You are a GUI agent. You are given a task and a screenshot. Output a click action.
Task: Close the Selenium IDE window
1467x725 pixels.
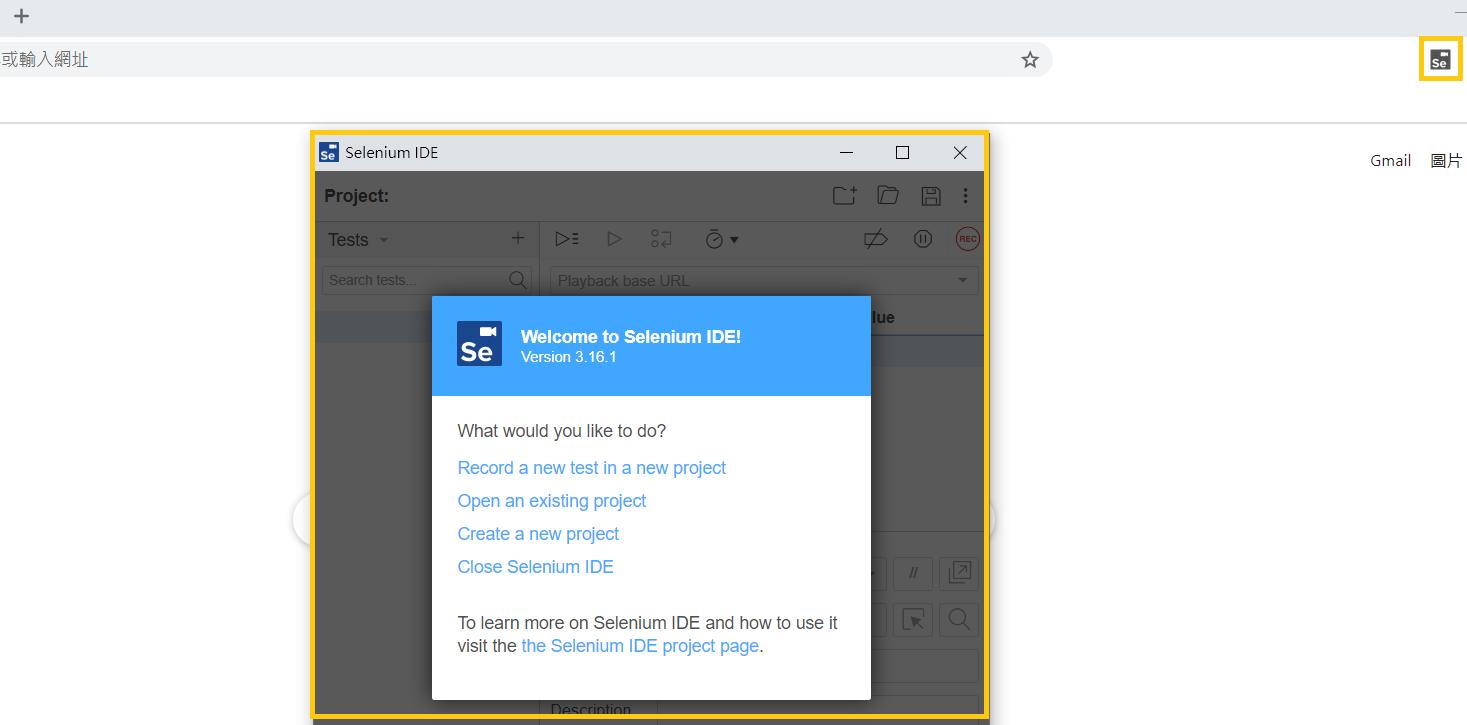pos(959,152)
